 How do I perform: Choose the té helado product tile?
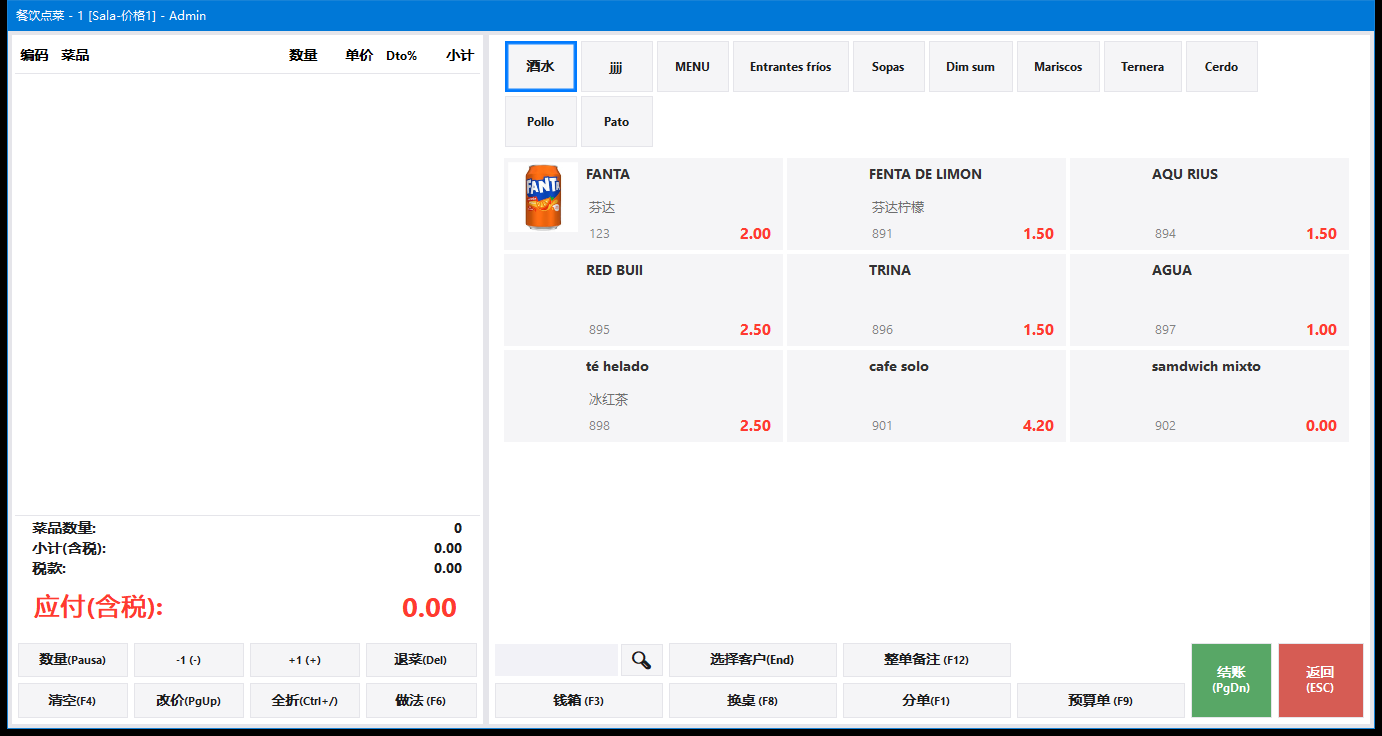643,396
